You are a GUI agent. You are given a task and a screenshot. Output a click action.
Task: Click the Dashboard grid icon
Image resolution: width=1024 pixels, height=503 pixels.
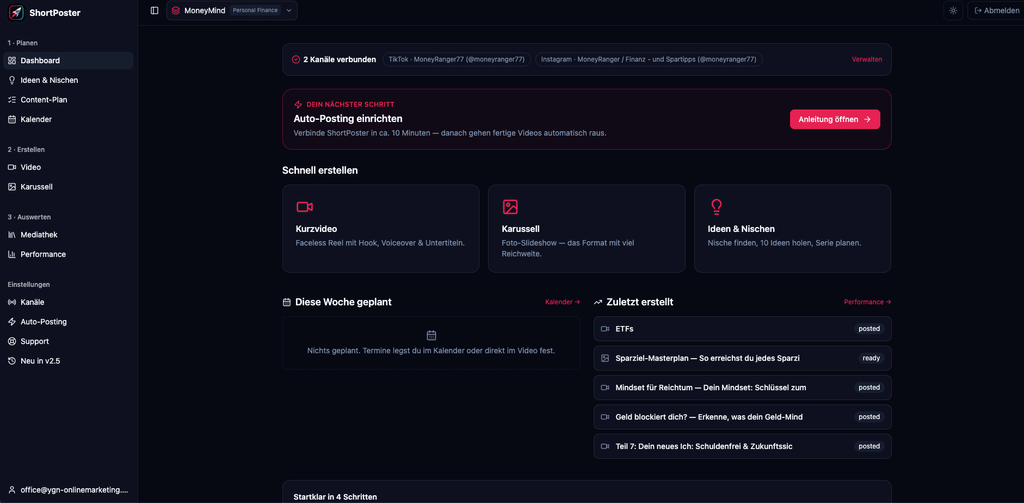12,61
